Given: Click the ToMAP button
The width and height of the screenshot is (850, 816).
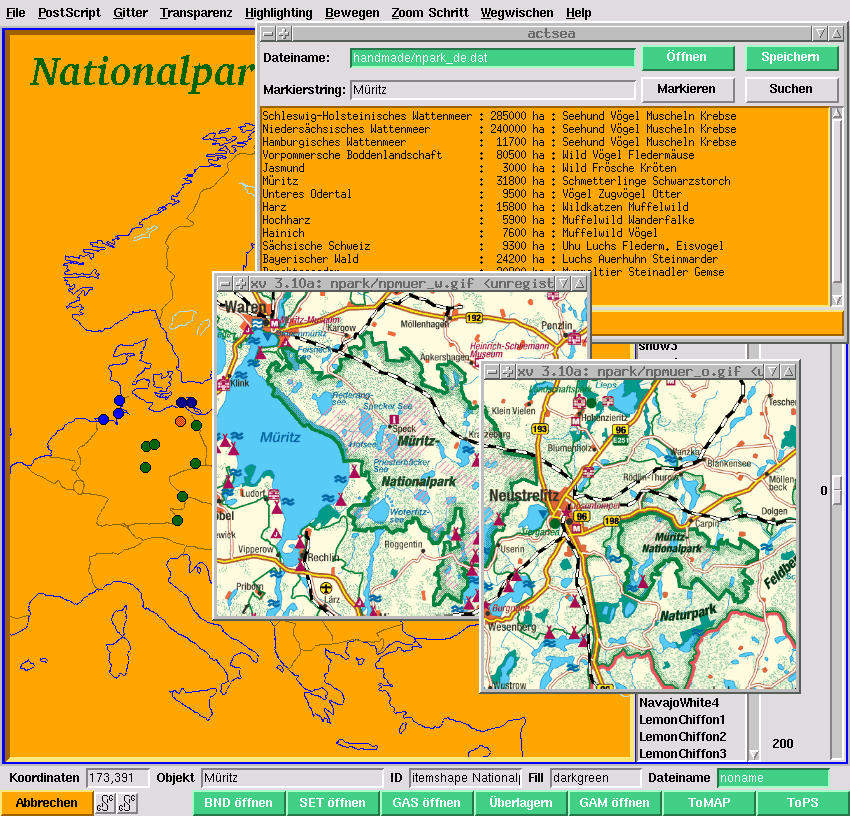Looking at the screenshot, I should [x=709, y=802].
